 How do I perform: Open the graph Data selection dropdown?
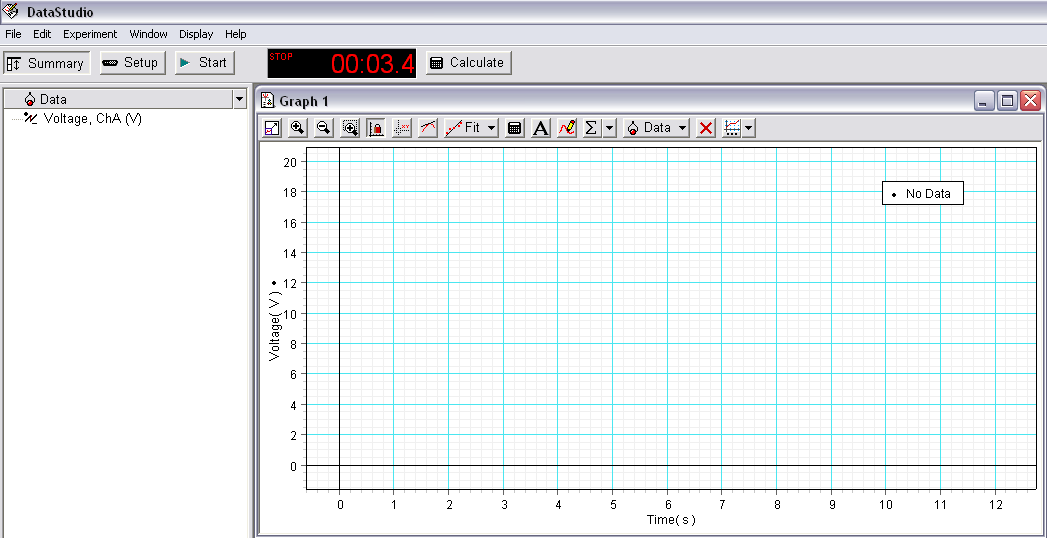(x=656, y=127)
